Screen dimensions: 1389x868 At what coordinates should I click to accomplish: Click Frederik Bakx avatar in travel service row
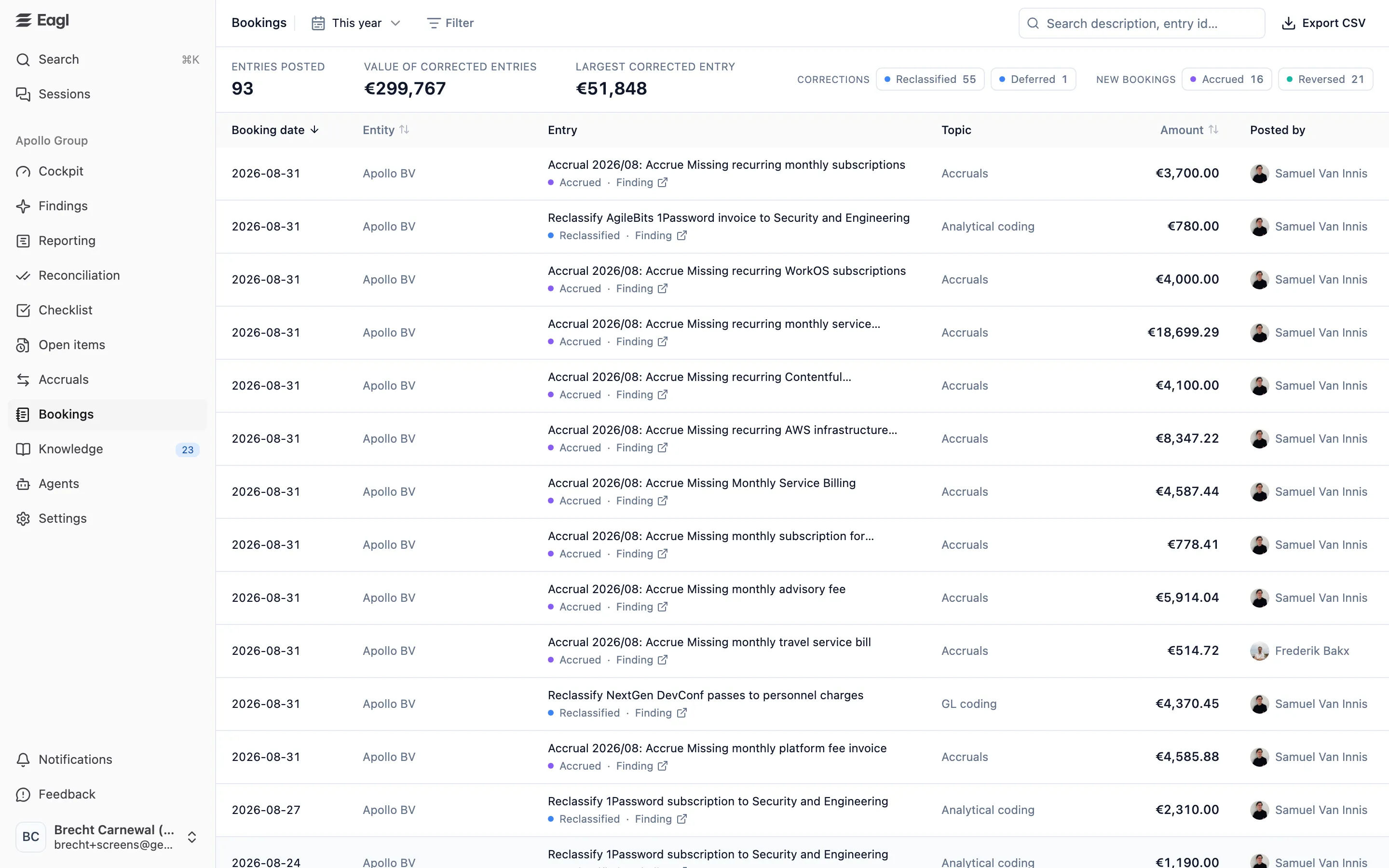(x=1259, y=651)
